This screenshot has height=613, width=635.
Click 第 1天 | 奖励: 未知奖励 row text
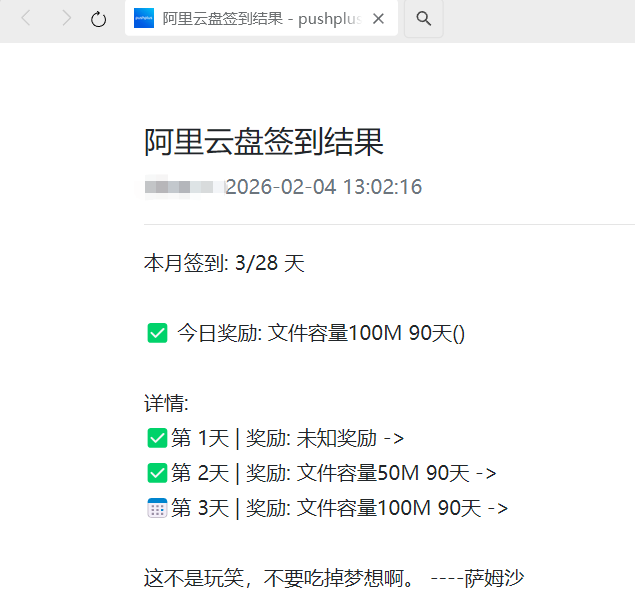pyautogui.click(x=288, y=438)
